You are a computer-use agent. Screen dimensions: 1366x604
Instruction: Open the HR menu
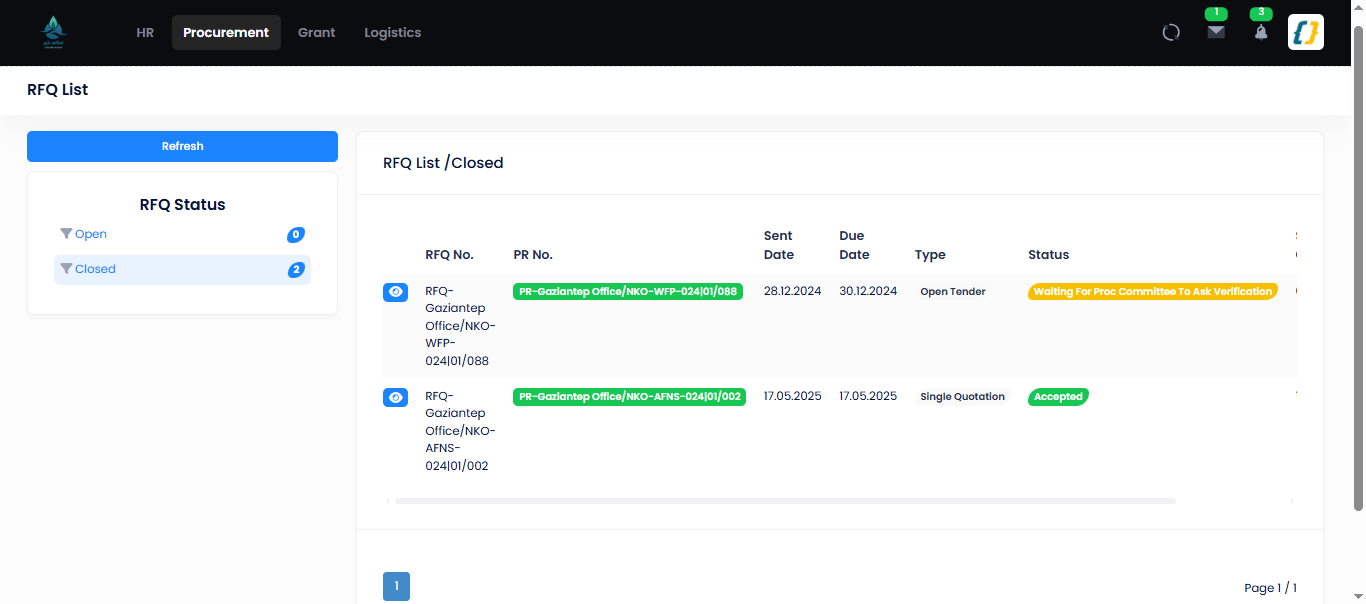[145, 32]
